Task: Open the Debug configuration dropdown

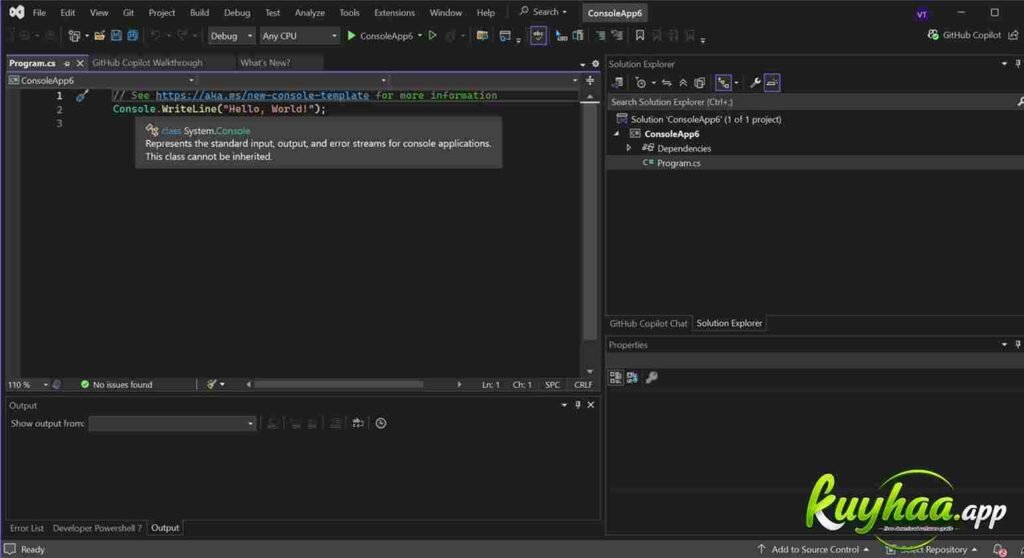Action: (x=231, y=36)
